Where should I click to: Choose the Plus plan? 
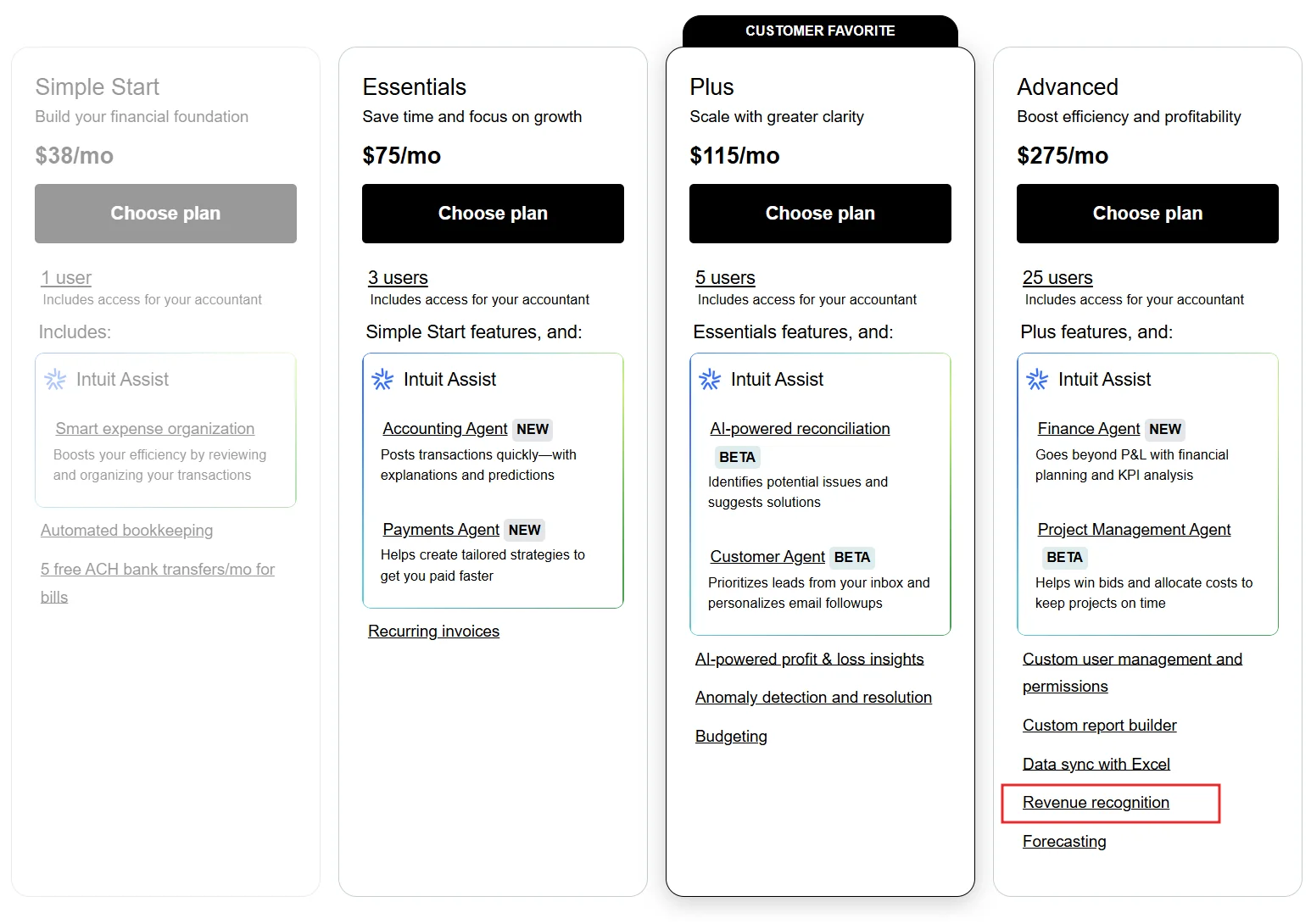pos(820,214)
